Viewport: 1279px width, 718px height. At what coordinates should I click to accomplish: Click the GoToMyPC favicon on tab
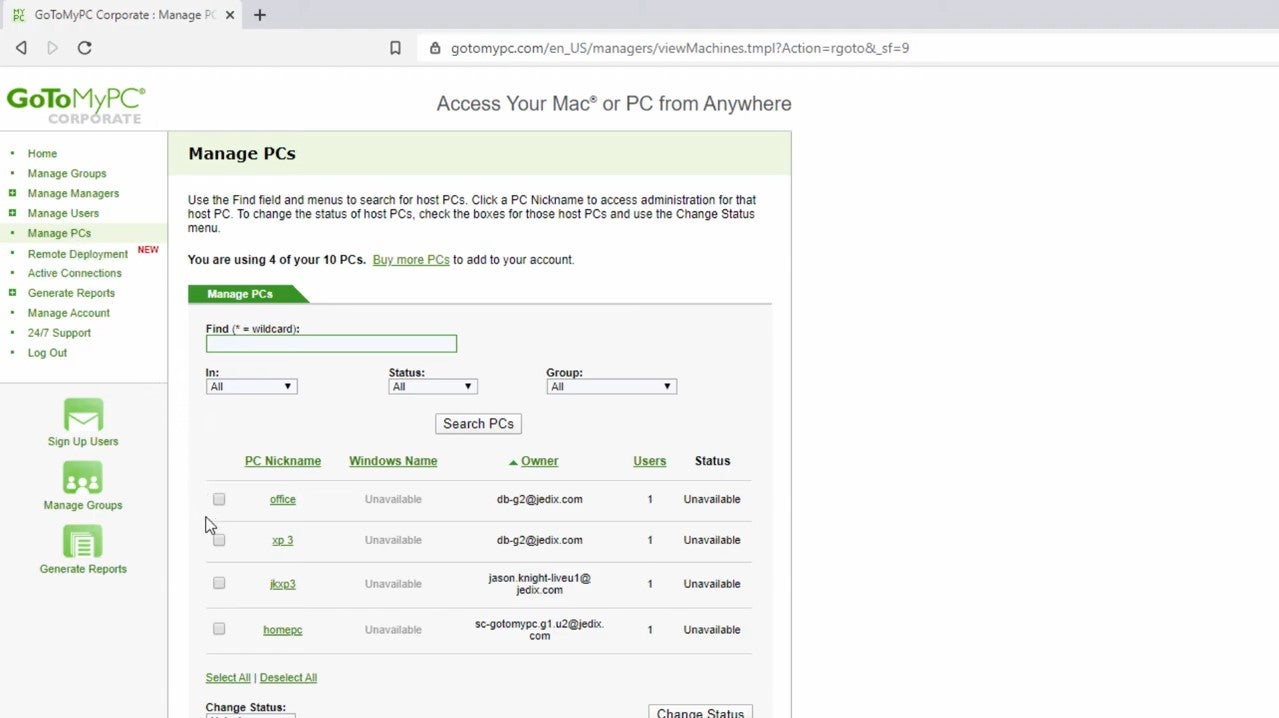[x=18, y=15]
